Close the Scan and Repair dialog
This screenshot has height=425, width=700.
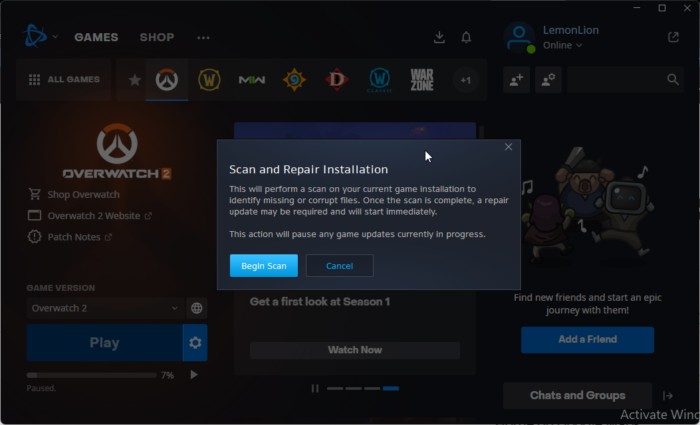(x=508, y=147)
